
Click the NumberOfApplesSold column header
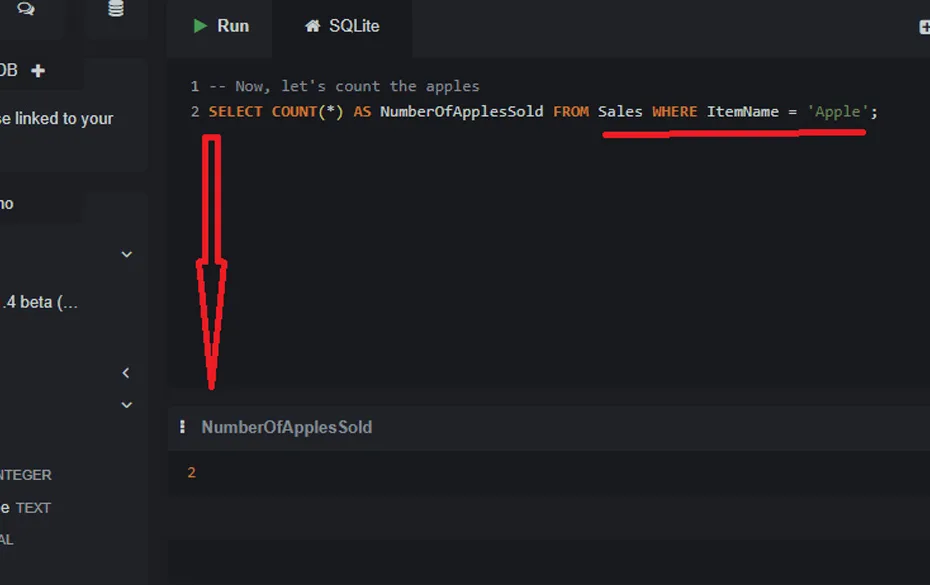pyautogui.click(x=286, y=427)
